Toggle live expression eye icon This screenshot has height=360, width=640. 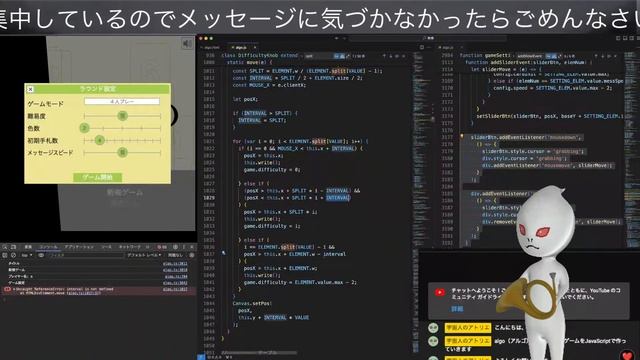tap(41, 255)
